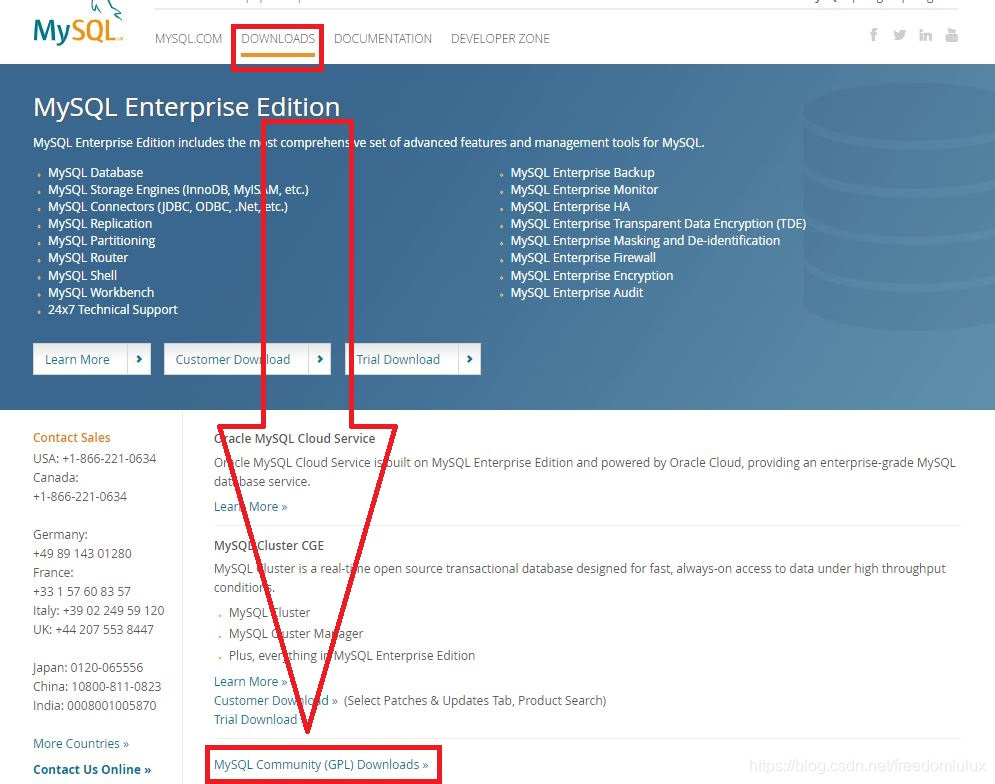Screen dimensions: 995x784
Task: Click France phone number +33 1 57 60 83 57
Action: click(x=82, y=592)
